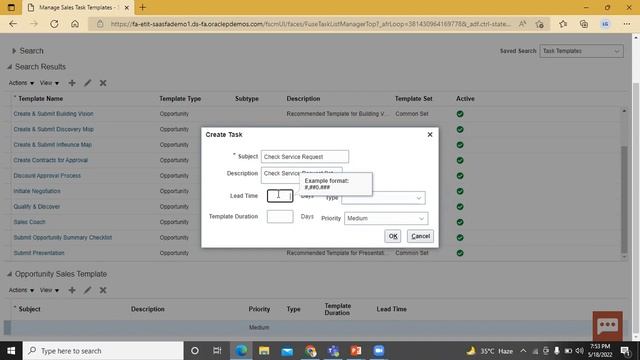Click Edit pencil icon in Search Results toolbar

[87, 83]
